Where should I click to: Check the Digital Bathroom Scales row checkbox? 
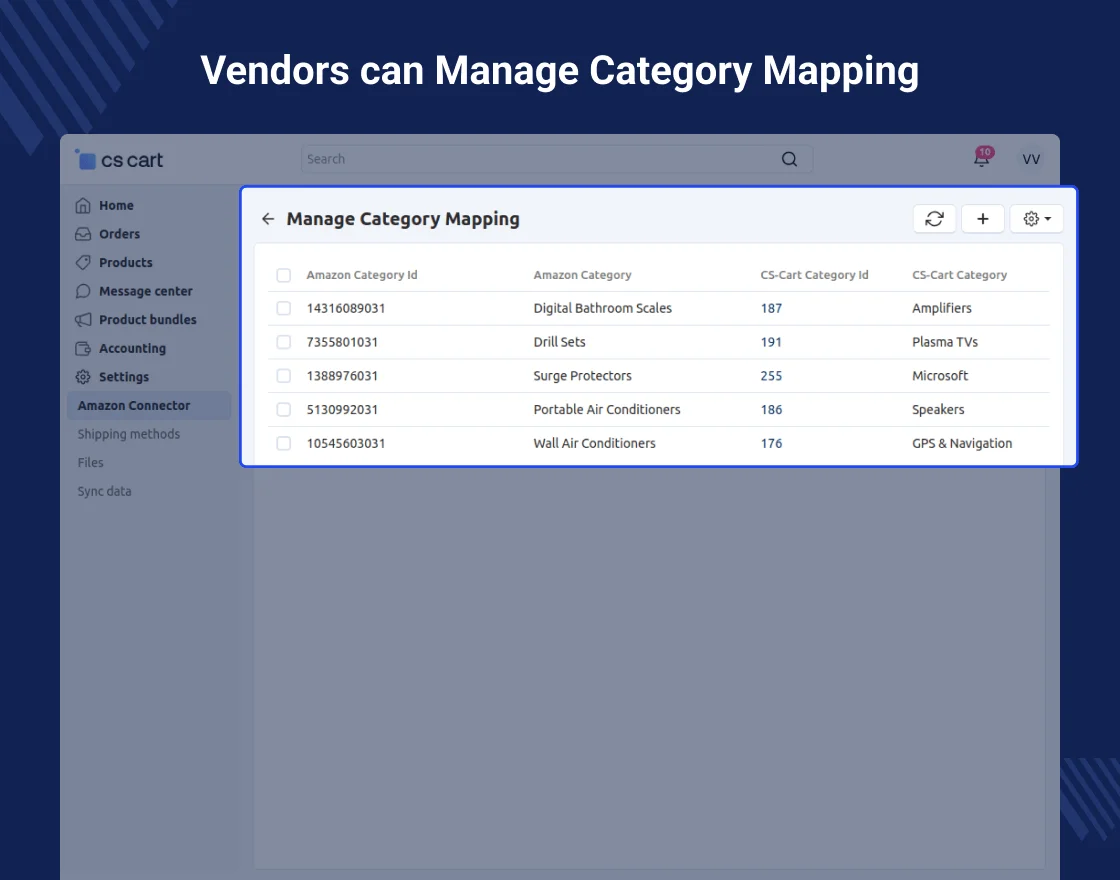tap(284, 308)
